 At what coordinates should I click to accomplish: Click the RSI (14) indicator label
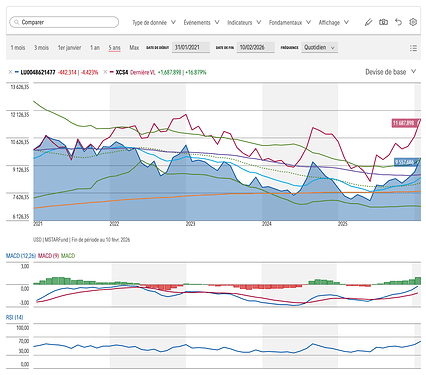(x=14, y=317)
